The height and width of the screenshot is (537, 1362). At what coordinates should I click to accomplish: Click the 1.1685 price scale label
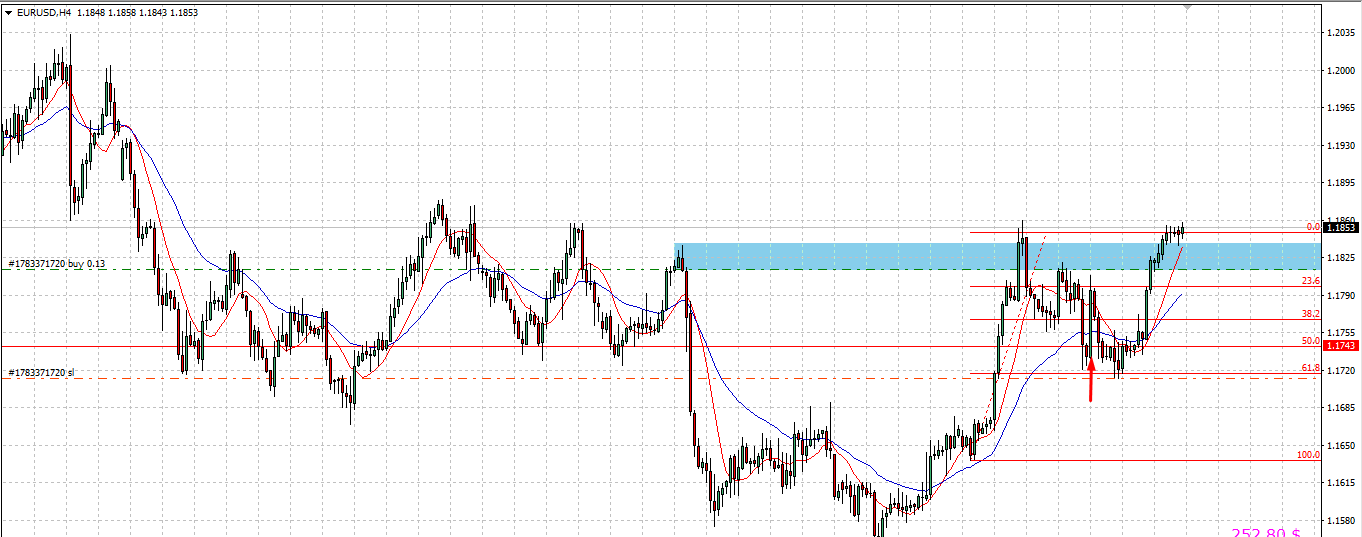[x=1340, y=408]
